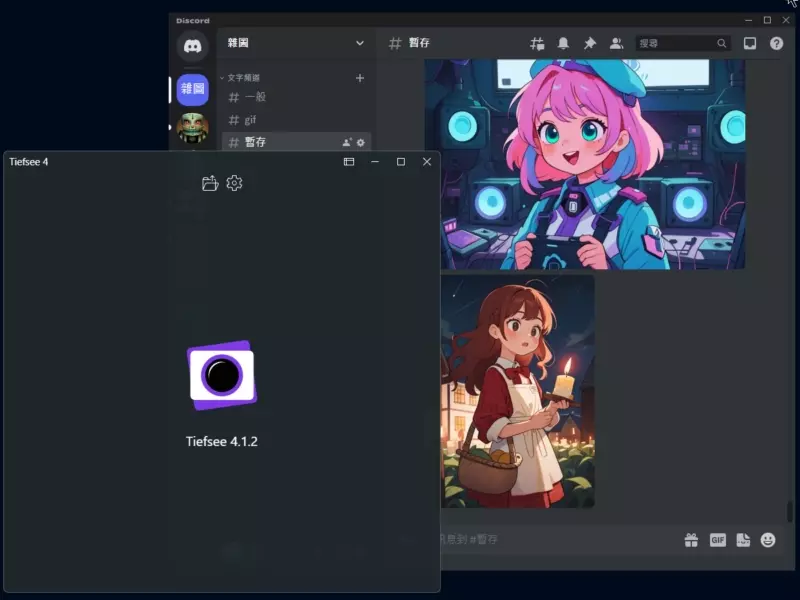Open the inbox icon in header
The image size is (800, 600).
pos(750,43)
